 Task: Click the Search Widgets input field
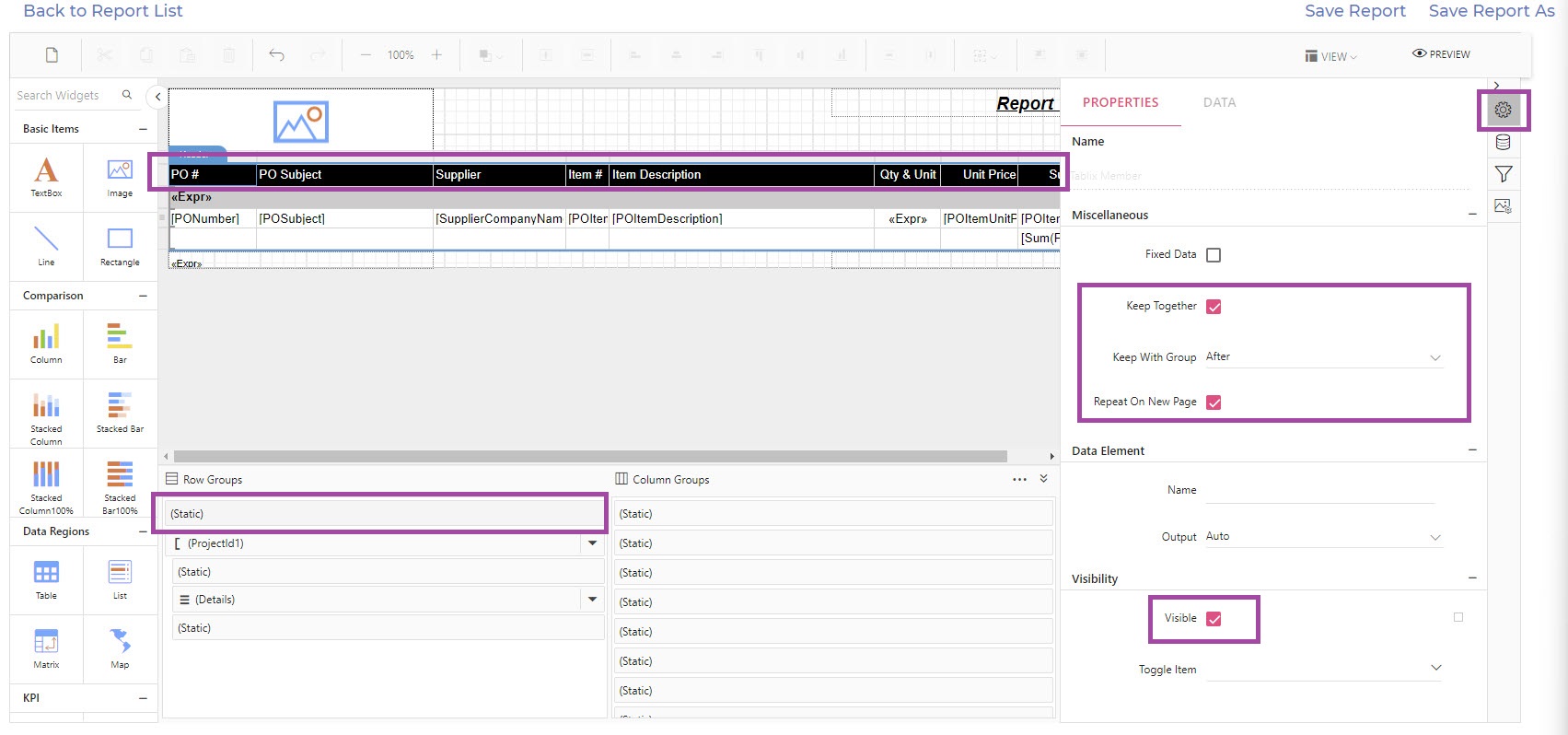(66, 95)
